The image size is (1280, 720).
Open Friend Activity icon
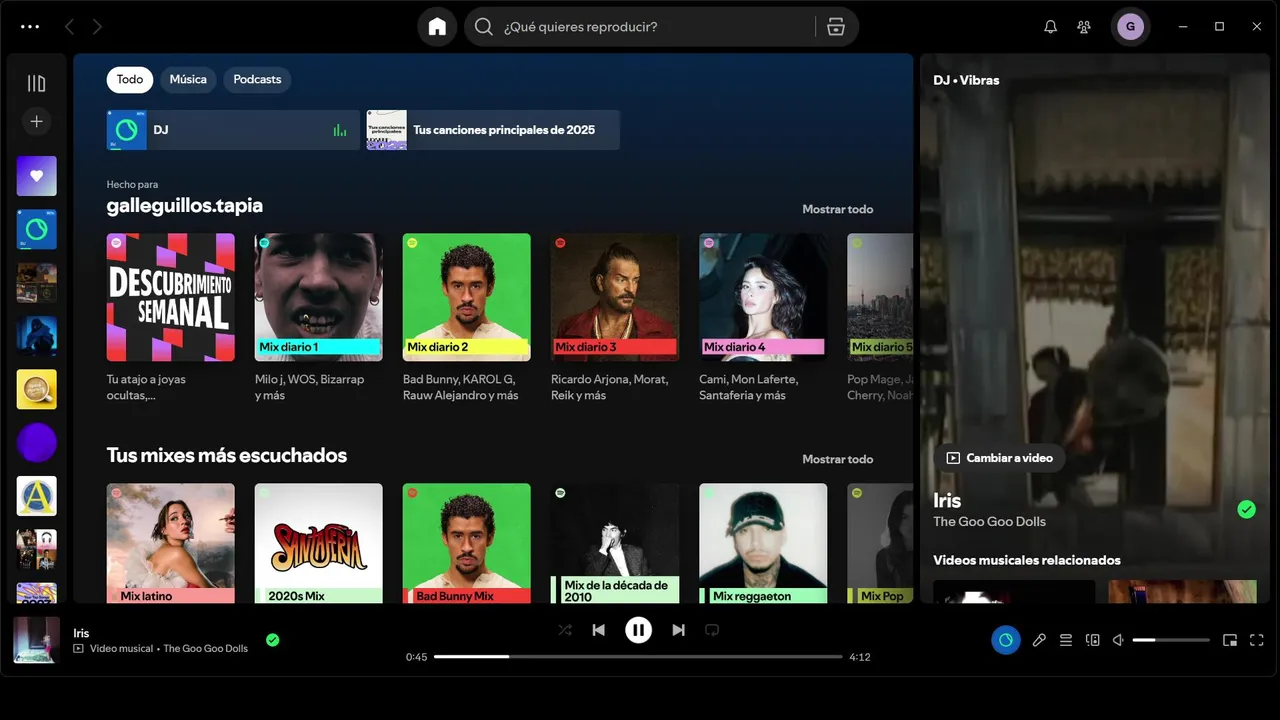point(1084,27)
